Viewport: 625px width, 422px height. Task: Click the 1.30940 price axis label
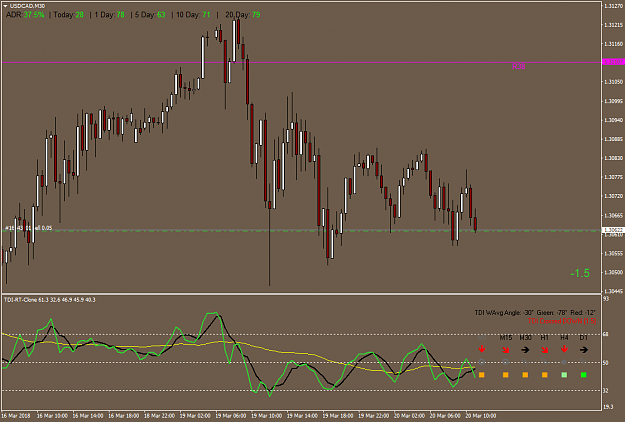613,120
